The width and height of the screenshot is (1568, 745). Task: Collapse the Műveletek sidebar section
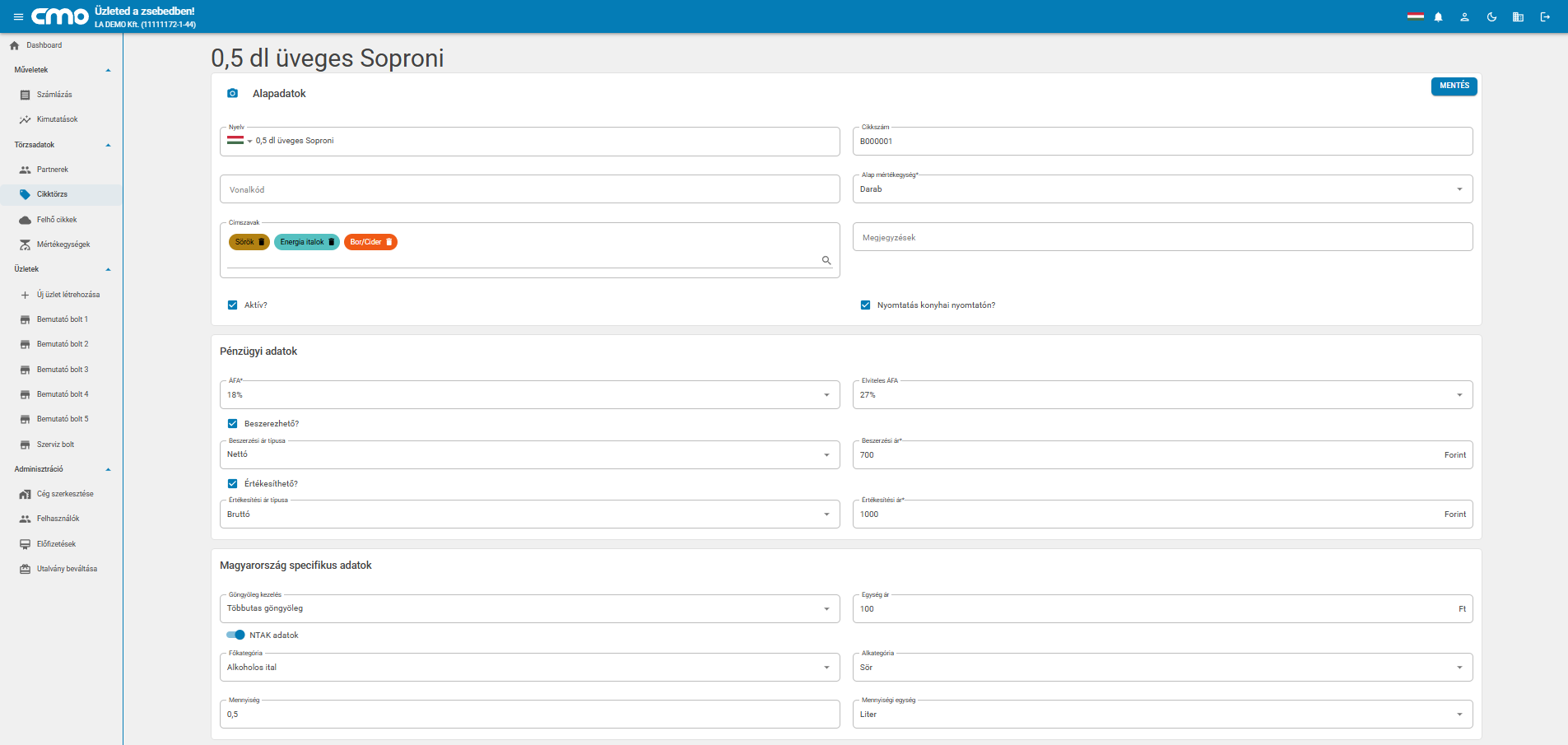pyautogui.click(x=108, y=71)
